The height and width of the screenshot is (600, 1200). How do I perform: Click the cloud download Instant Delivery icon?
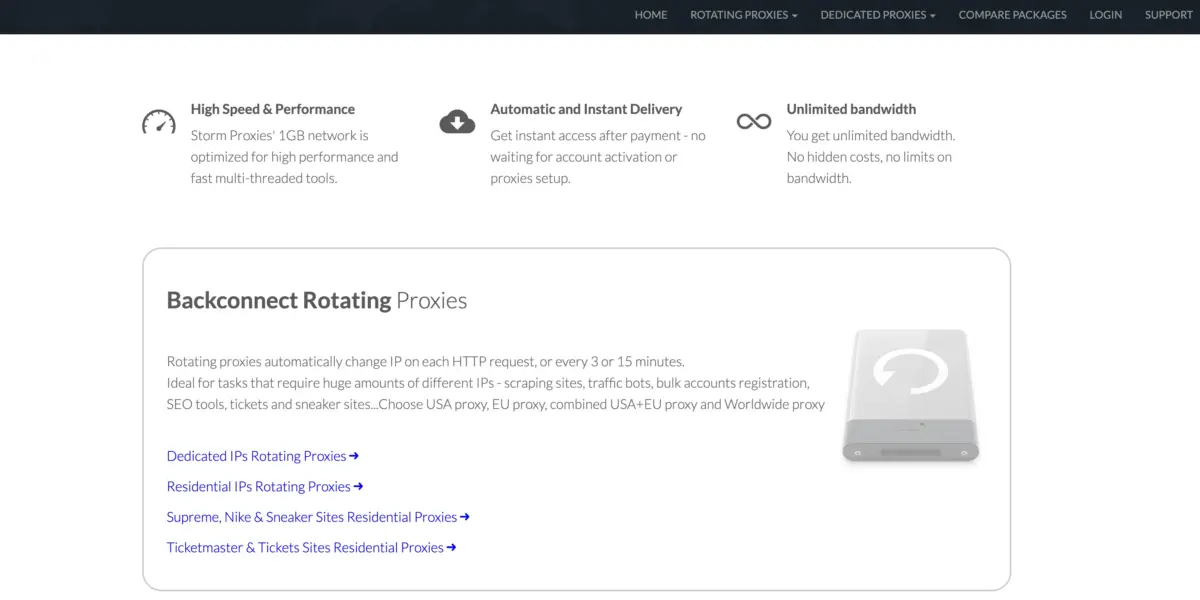coord(457,122)
